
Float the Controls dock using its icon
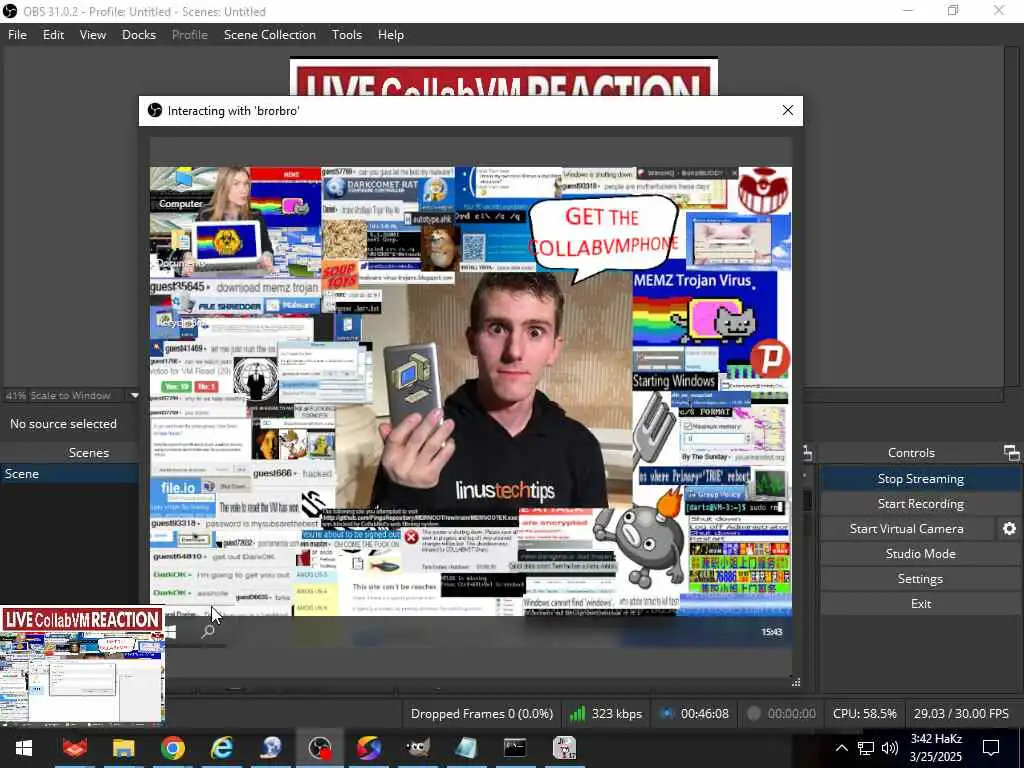point(1011,452)
